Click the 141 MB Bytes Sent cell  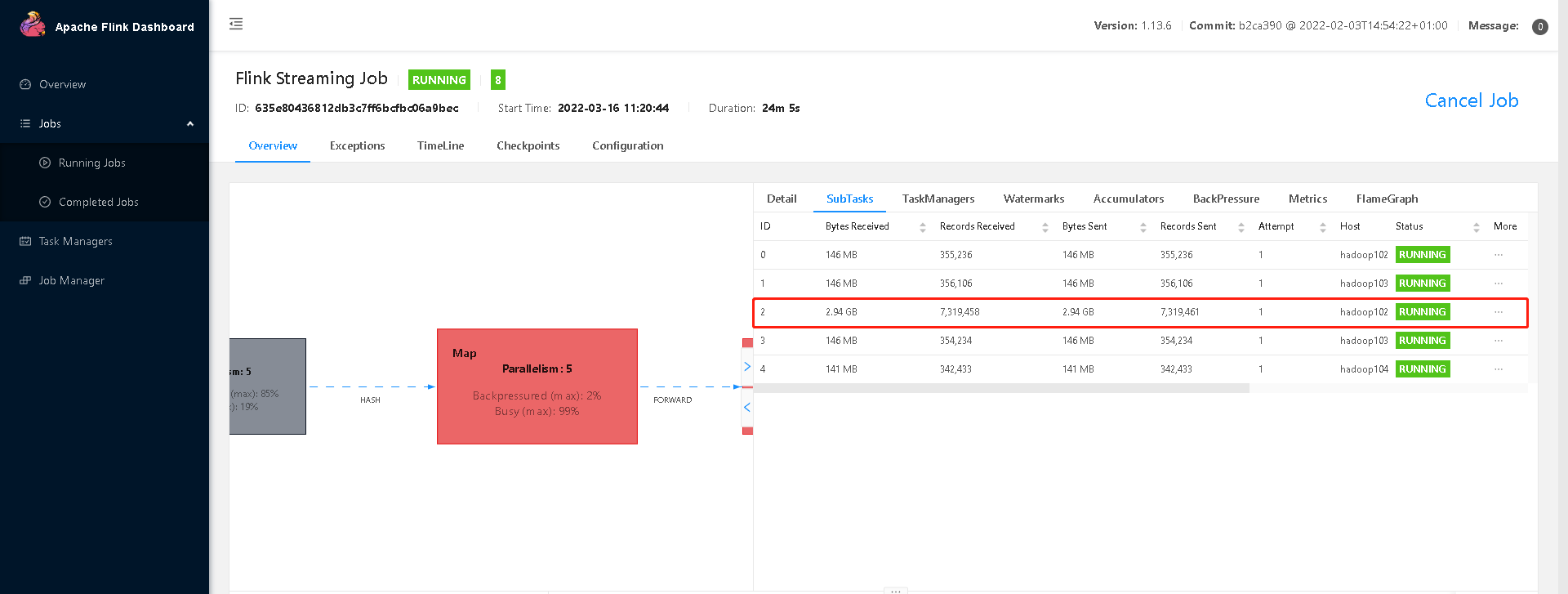click(x=1078, y=369)
